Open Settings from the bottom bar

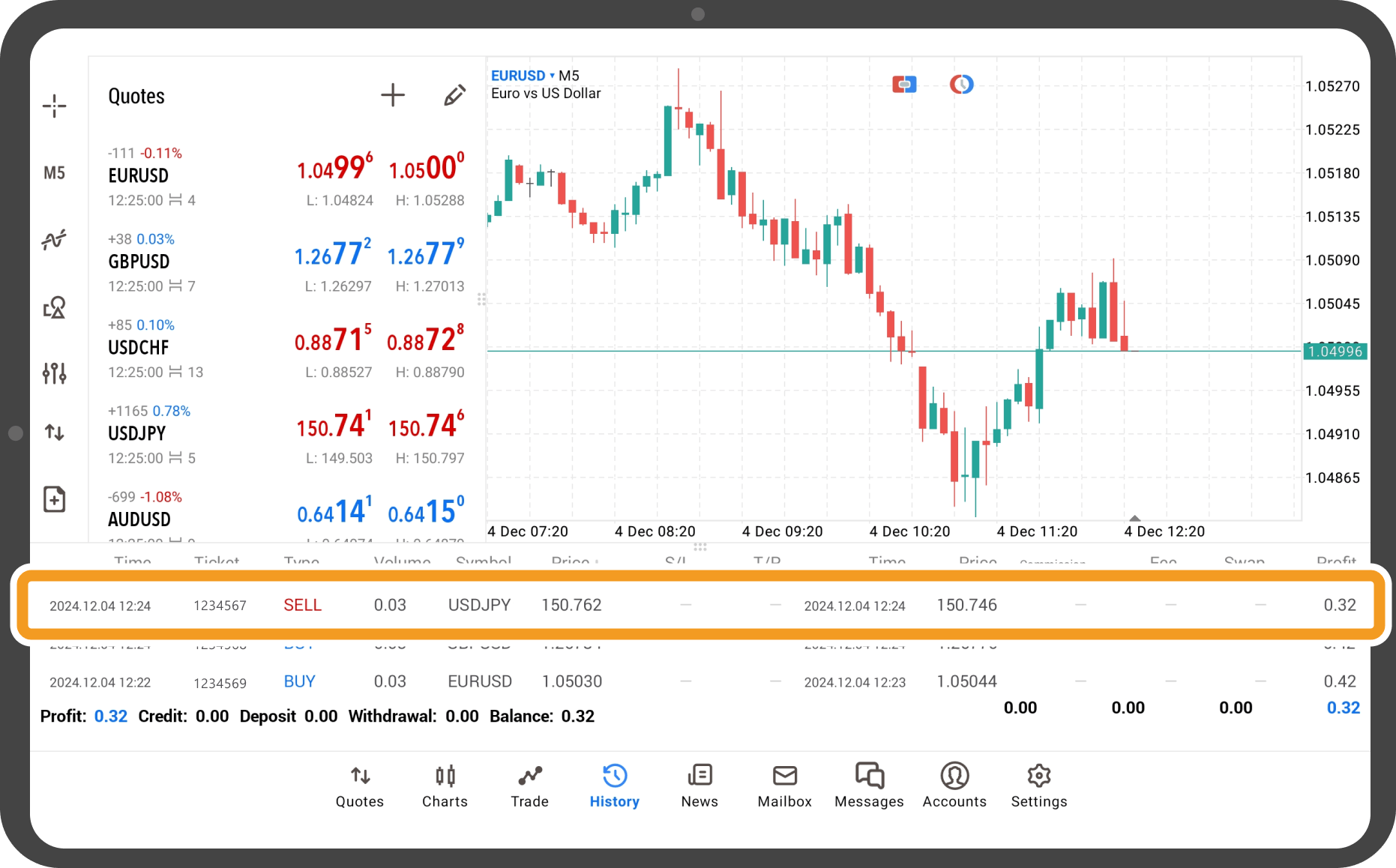(1038, 785)
